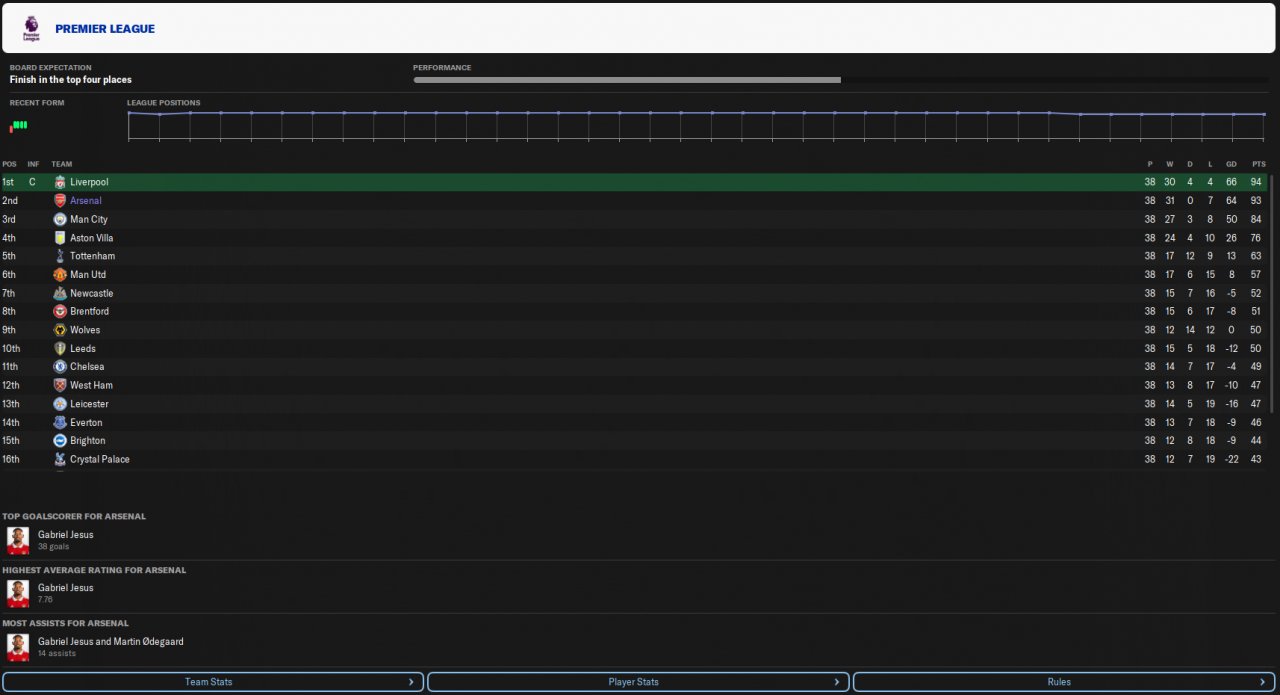1280x695 pixels.
Task: Click Liverpool's 94 points value
Action: [x=1256, y=182]
